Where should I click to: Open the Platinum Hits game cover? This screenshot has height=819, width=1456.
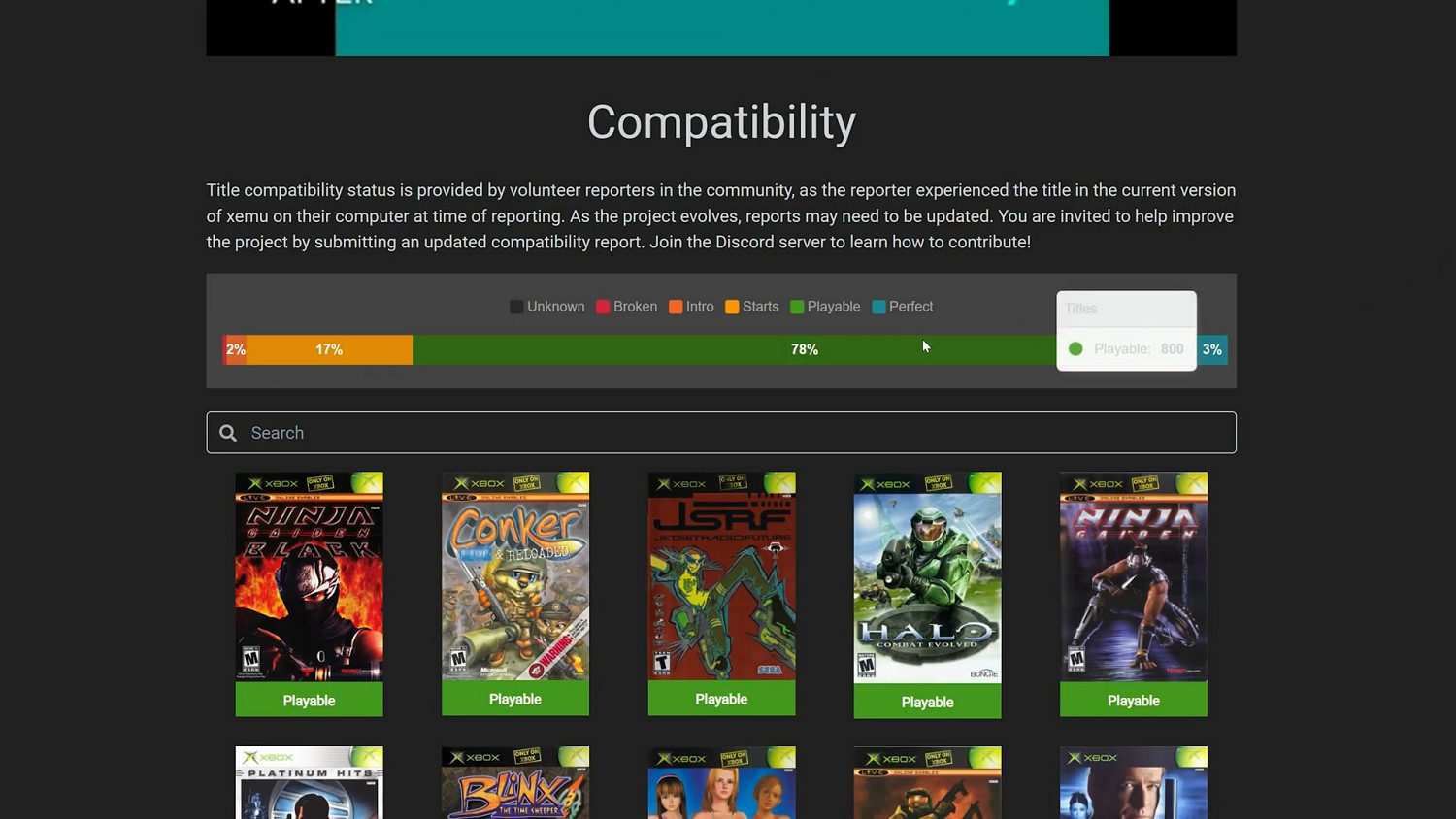[x=309, y=783]
